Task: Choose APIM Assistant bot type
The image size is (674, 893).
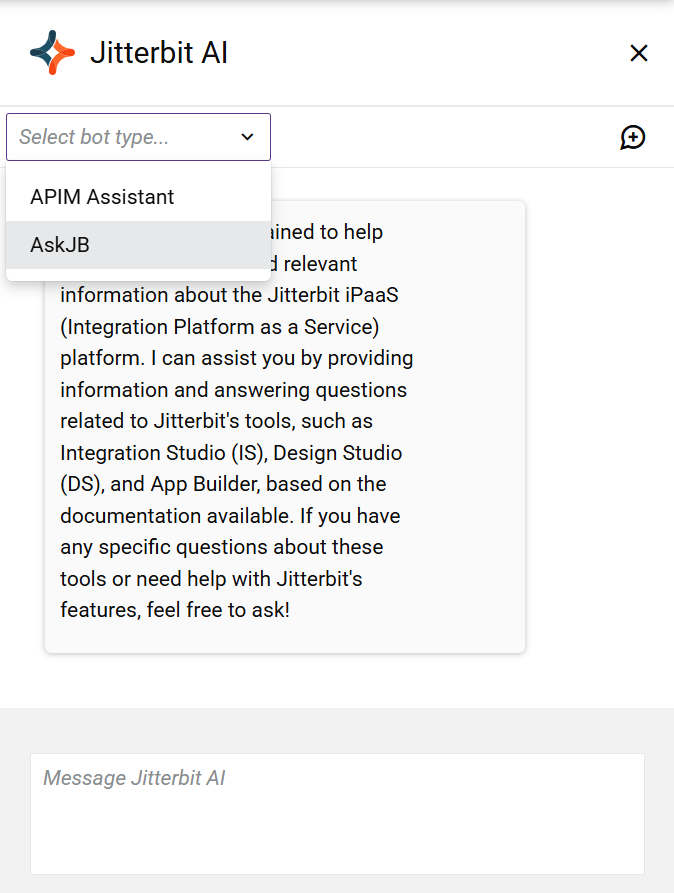Action: 138,197
